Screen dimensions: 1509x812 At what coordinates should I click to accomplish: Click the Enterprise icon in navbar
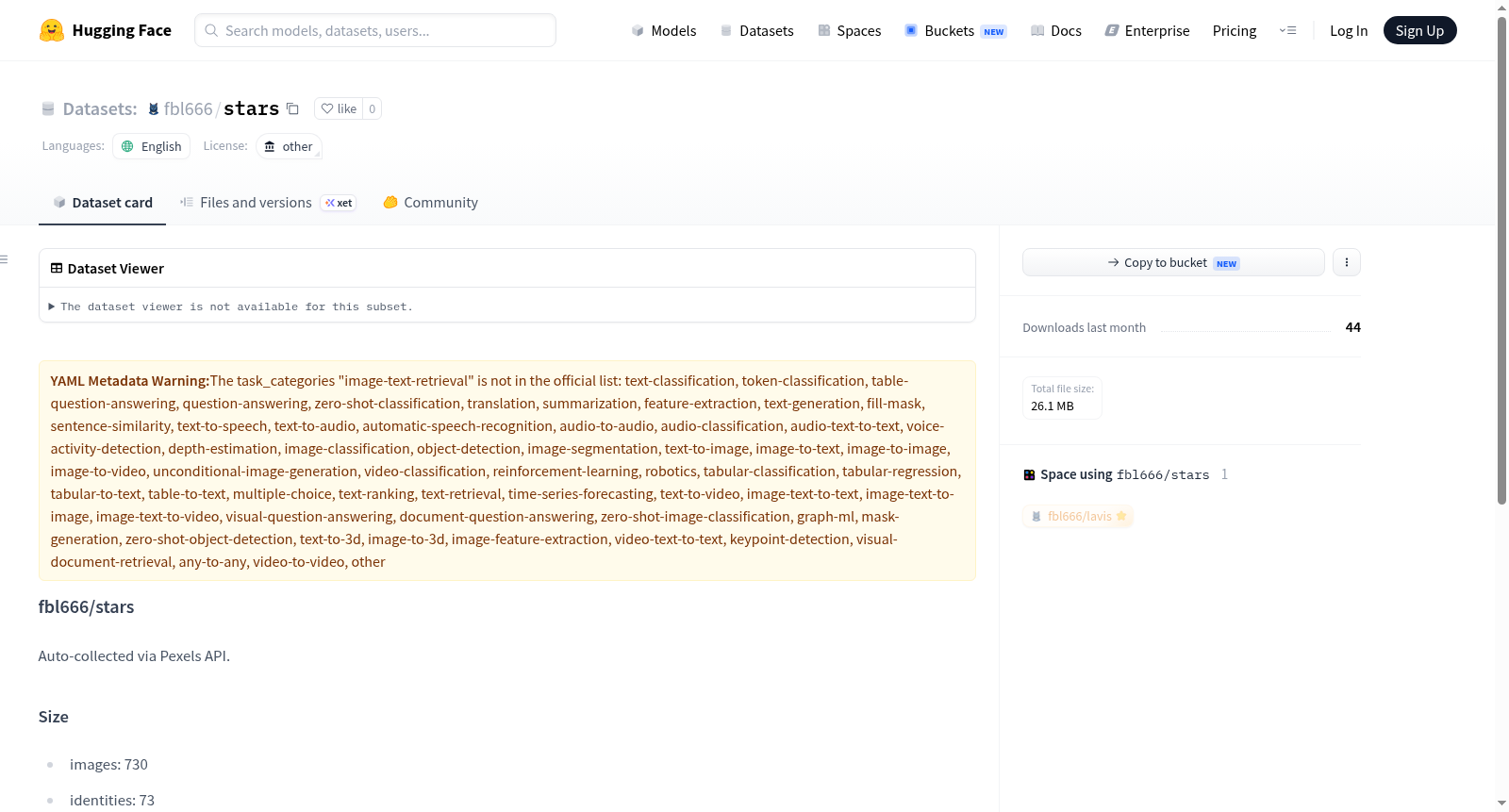click(x=1112, y=30)
